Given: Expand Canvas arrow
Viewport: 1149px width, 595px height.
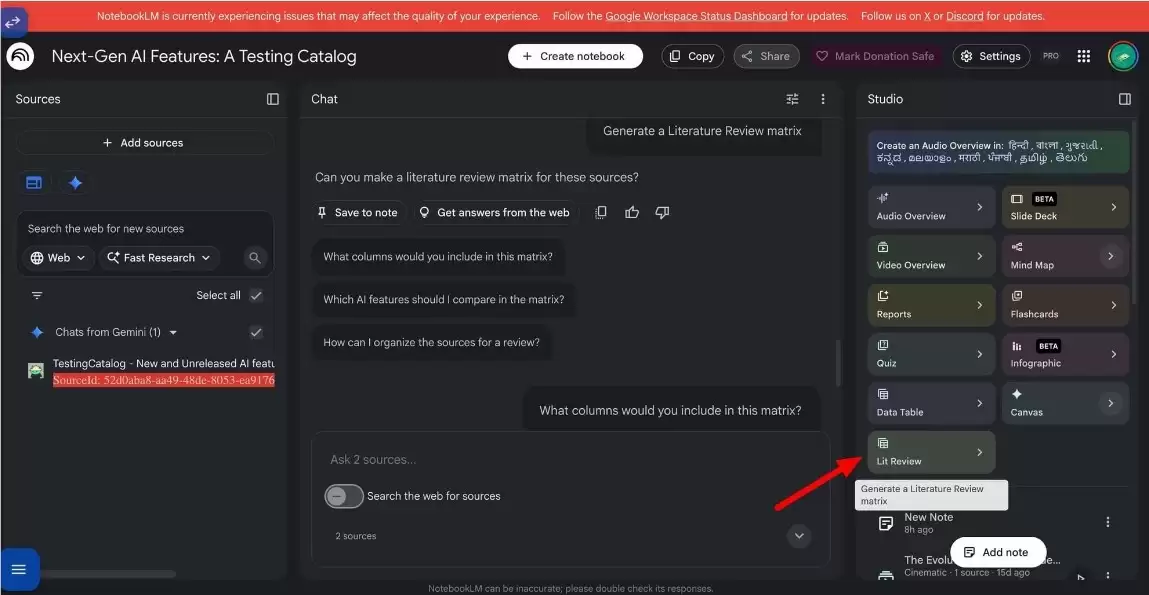Looking at the screenshot, I should pyautogui.click(x=1110, y=403).
